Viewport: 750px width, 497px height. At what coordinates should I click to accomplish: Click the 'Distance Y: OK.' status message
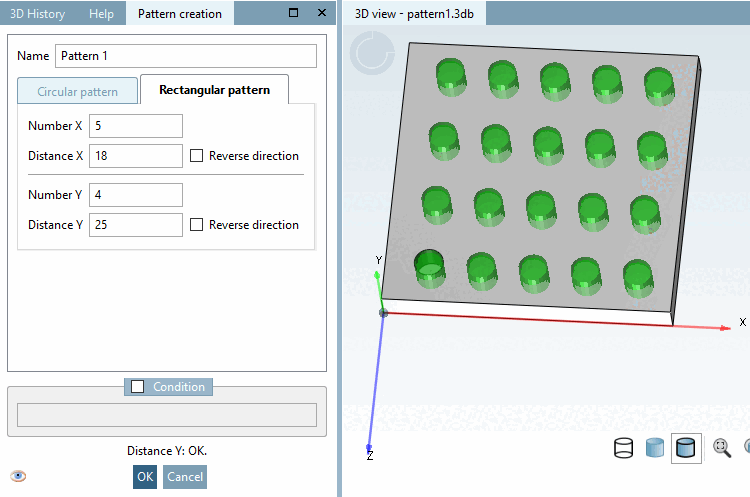[167, 451]
